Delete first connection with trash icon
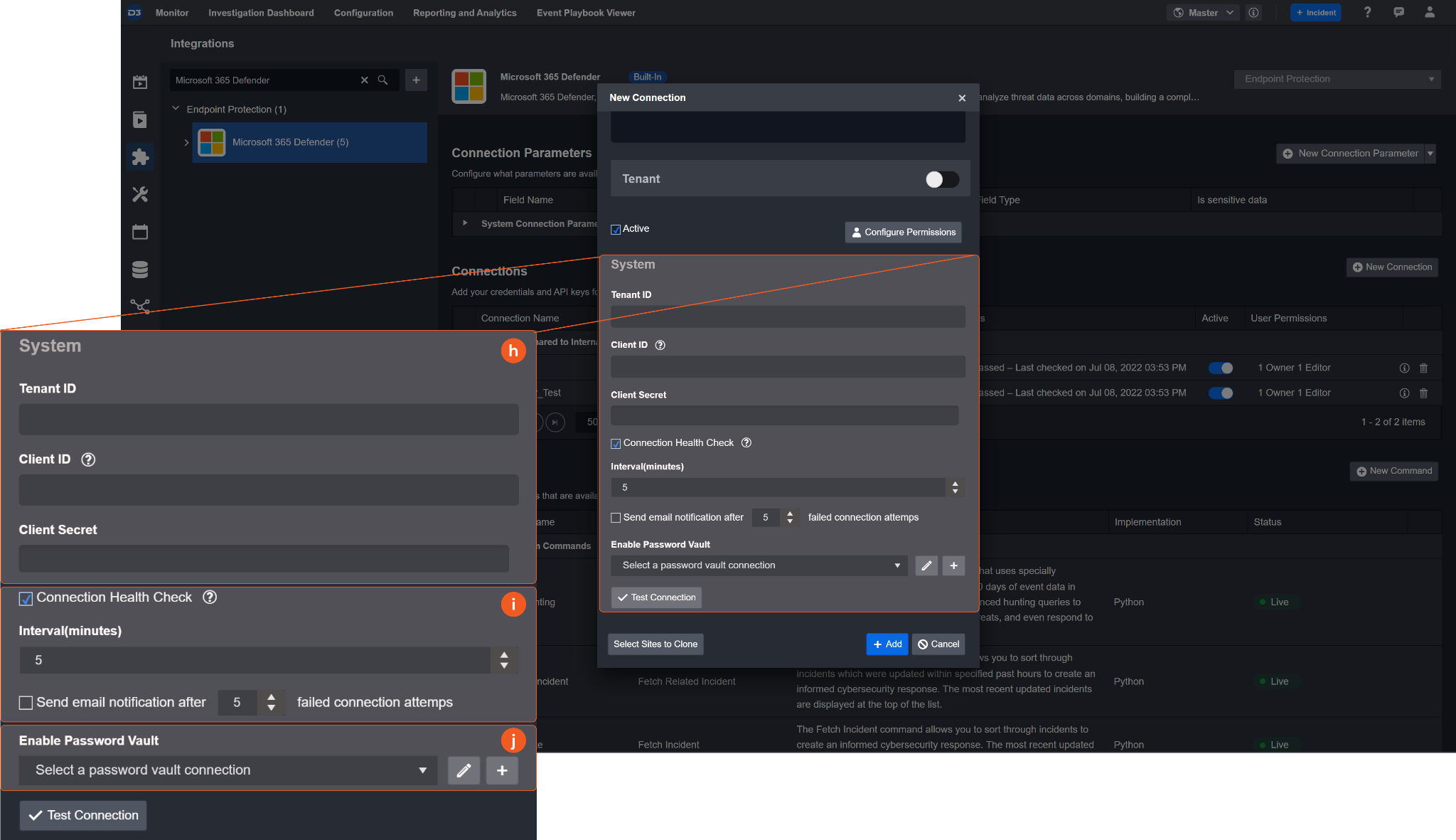 point(1423,368)
